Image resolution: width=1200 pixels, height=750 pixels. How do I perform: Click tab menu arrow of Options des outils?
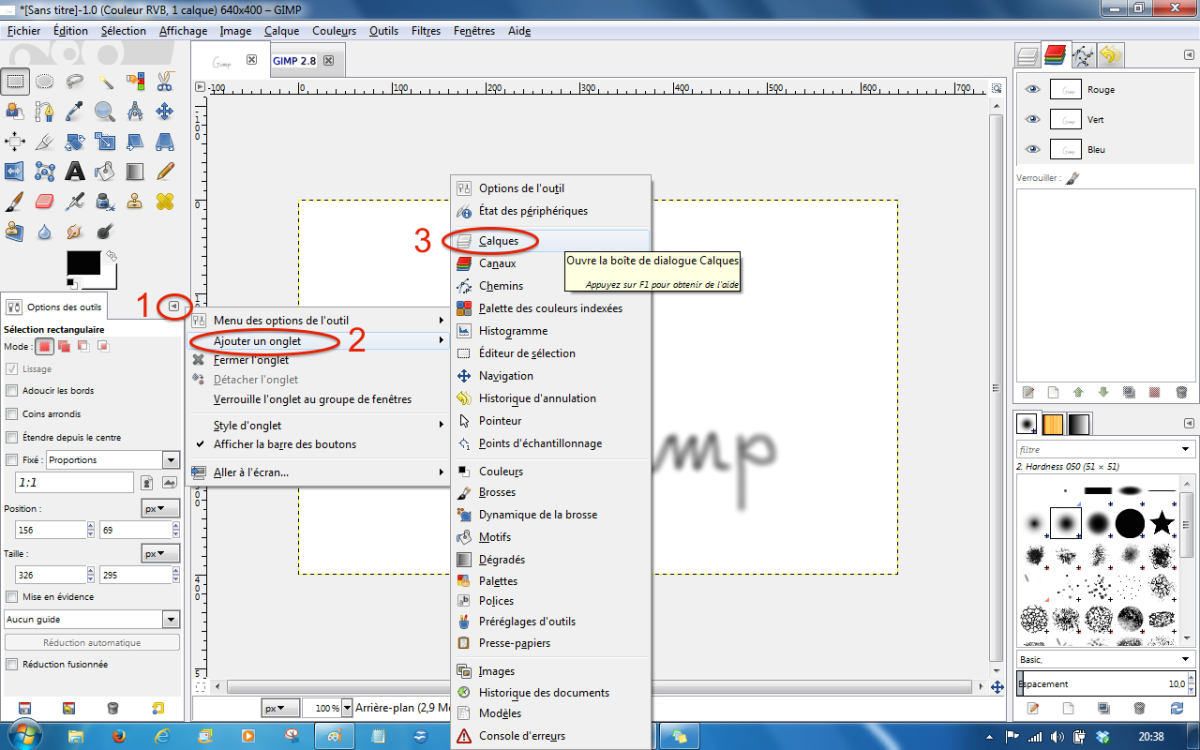pos(175,306)
